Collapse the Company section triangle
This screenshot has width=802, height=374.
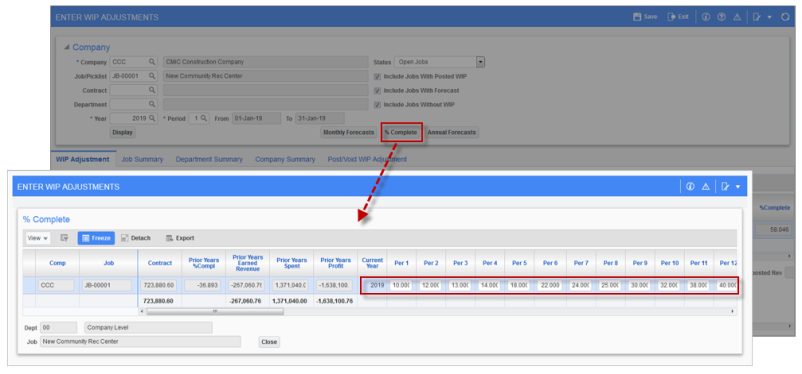(x=66, y=47)
